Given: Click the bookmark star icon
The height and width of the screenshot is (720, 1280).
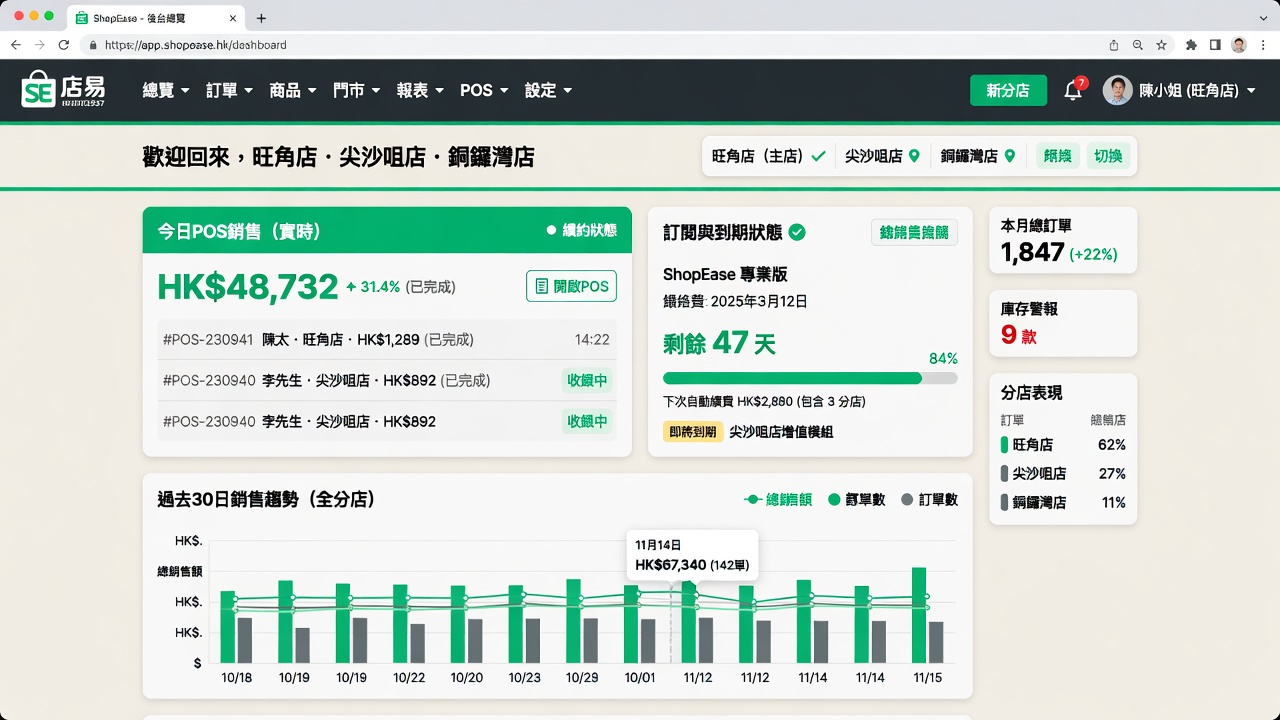Looking at the screenshot, I should pyautogui.click(x=1161, y=45).
